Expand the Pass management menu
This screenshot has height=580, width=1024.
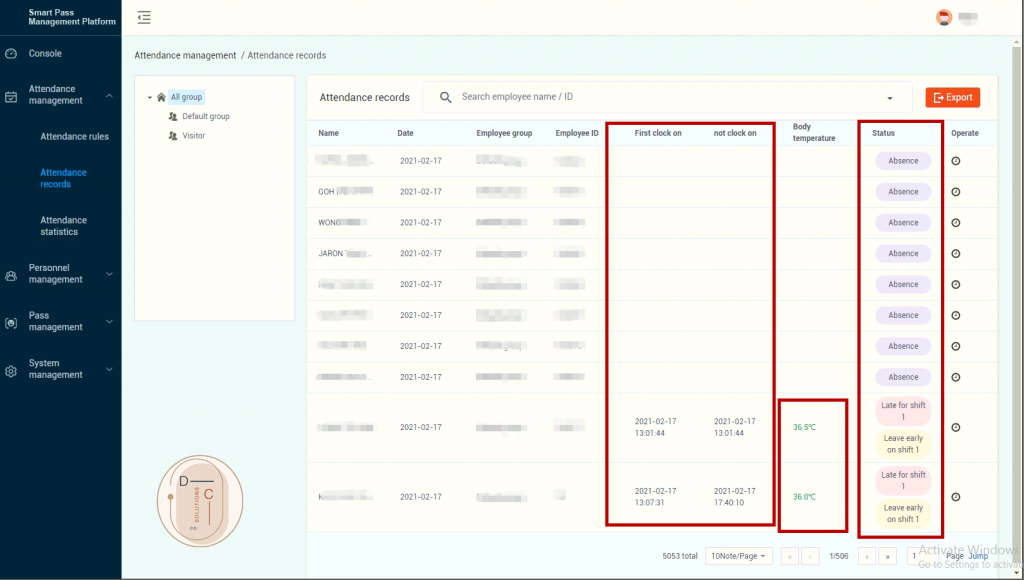[x=60, y=321]
